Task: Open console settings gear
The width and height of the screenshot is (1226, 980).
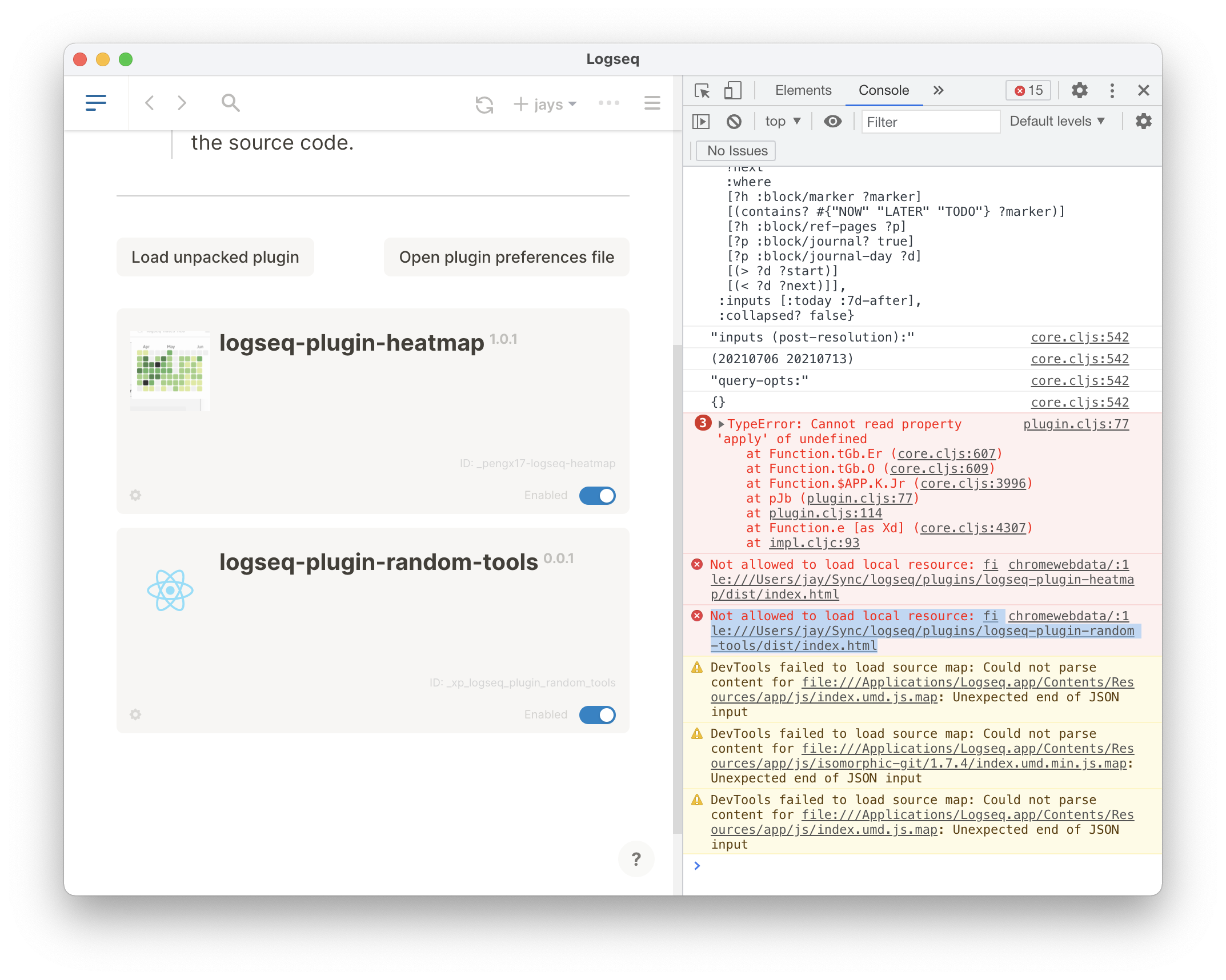Action: [x=1143, y=121]
